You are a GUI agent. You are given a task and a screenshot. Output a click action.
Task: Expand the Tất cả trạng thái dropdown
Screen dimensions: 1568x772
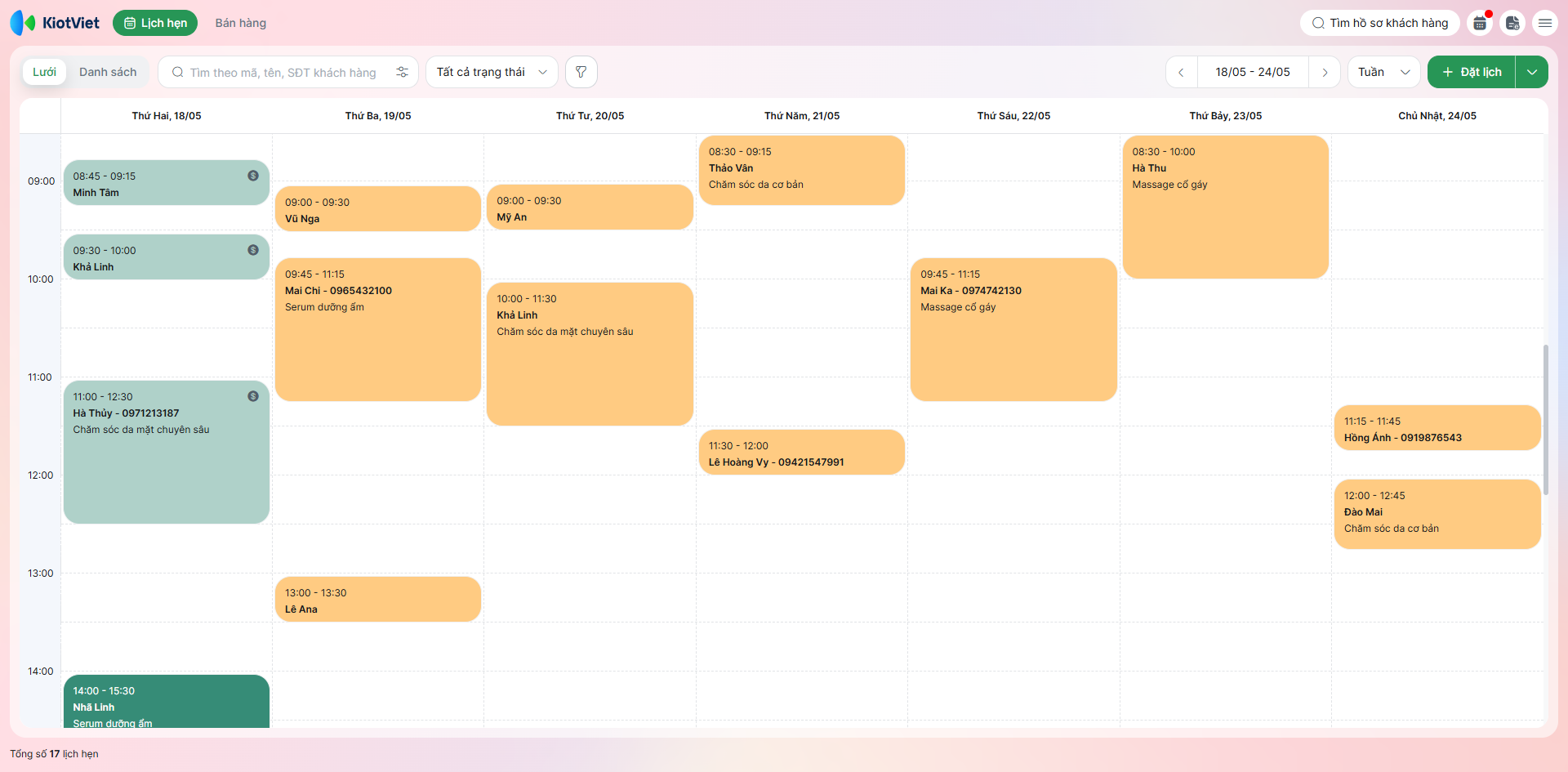tap(492, 72)
